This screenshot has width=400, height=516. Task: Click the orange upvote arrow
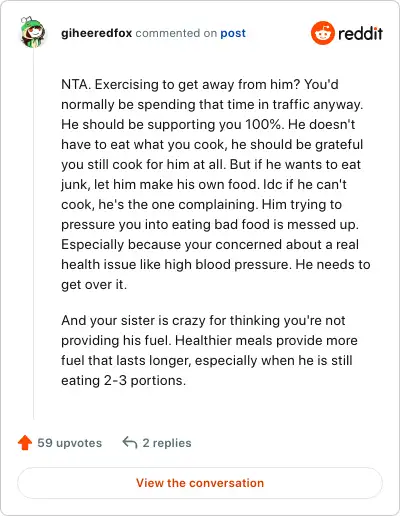[x=25, y=443]
